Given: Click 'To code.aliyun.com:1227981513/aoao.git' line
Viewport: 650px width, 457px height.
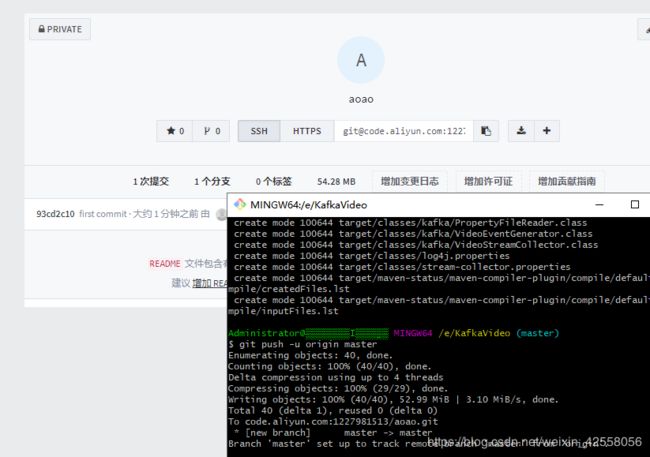Looking at the screenshot, I should pos(333,422).
